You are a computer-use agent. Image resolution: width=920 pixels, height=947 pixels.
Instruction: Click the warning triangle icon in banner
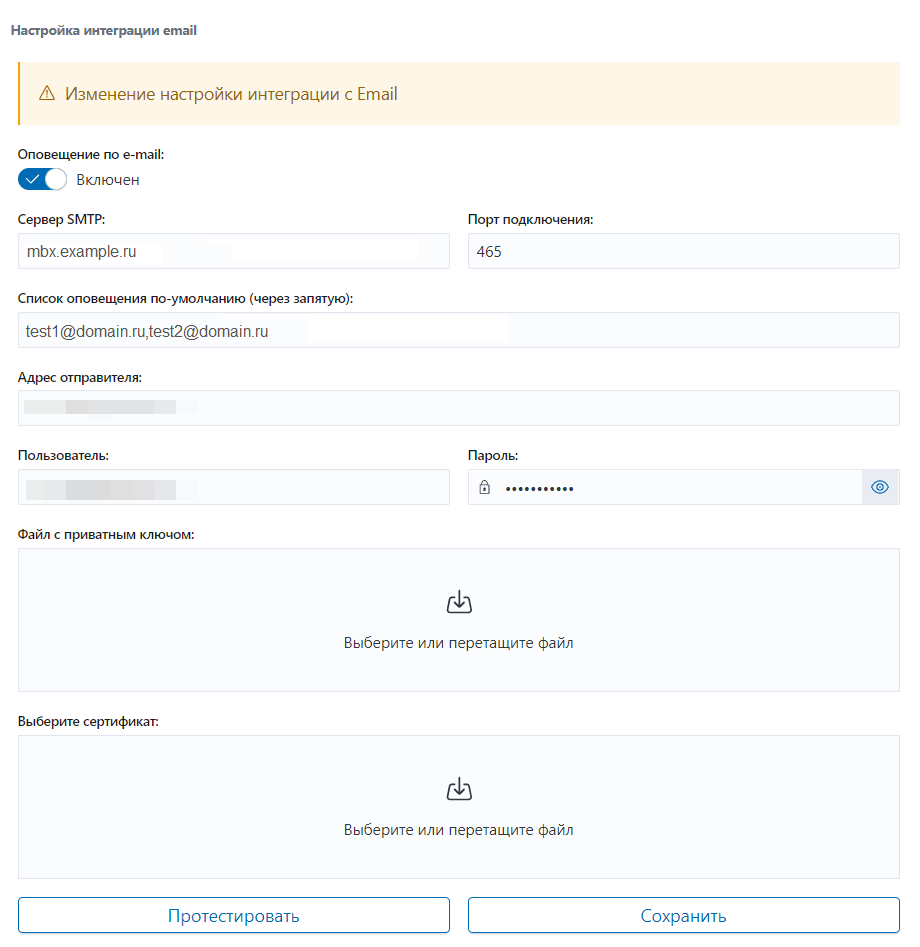coord(47,94)
